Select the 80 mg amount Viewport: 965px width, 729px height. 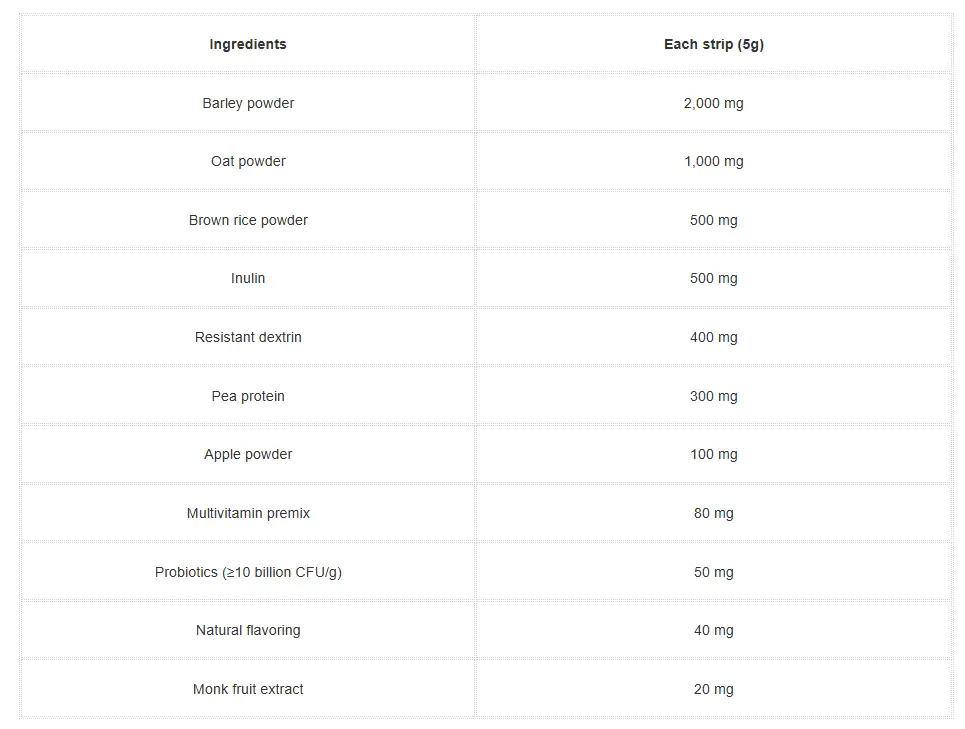pos(714,513)
